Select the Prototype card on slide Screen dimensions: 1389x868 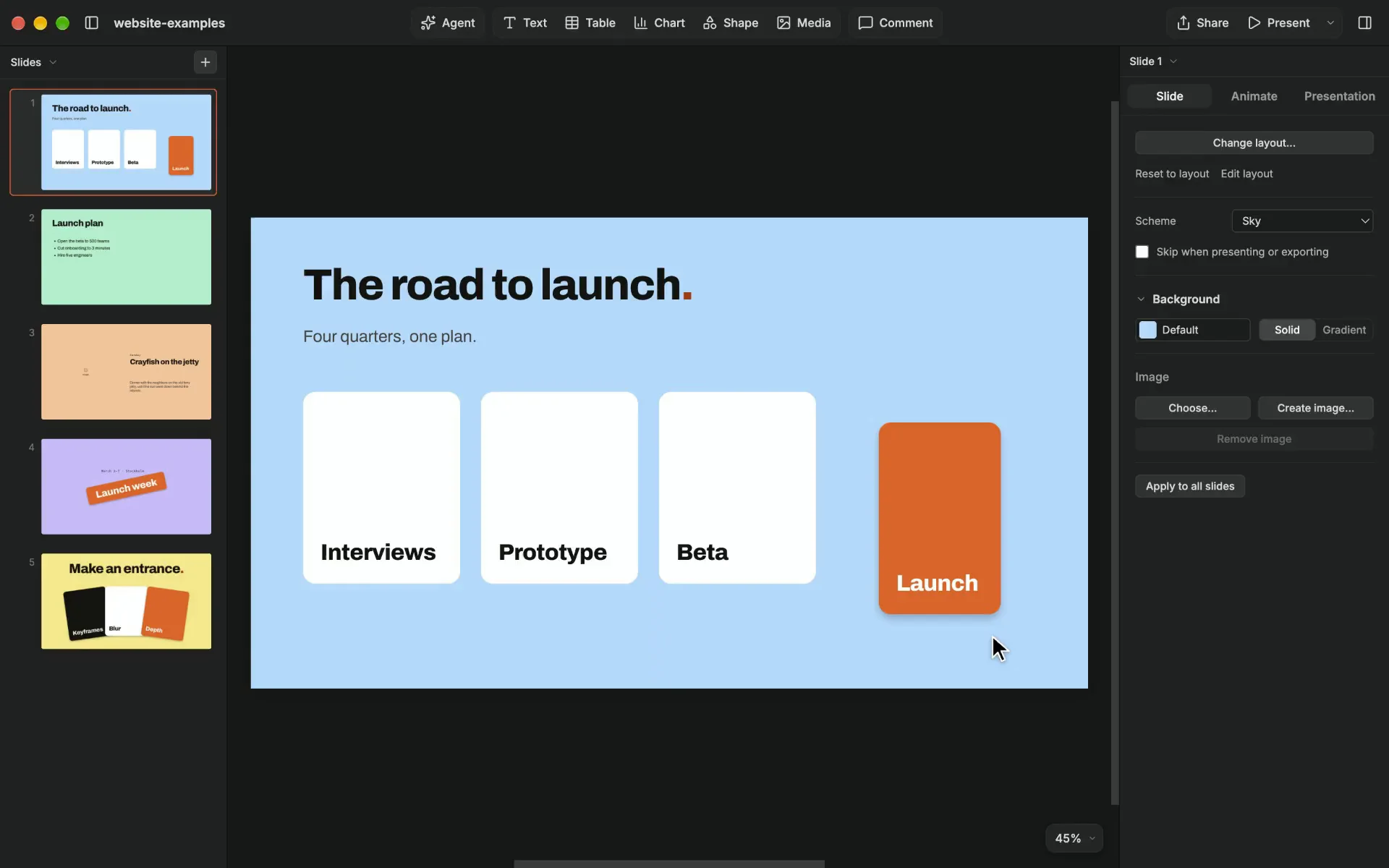coord(559,488)
